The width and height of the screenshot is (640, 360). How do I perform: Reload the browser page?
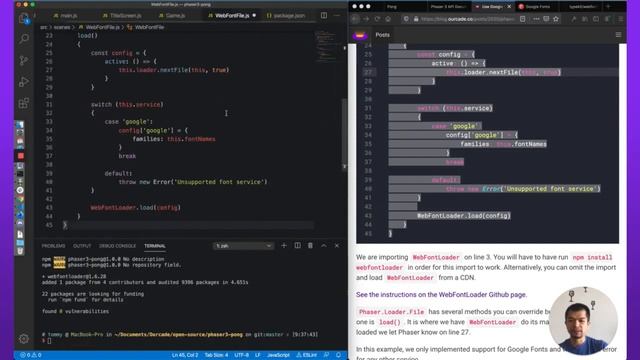pyautogui.click(x=377, y=19)
